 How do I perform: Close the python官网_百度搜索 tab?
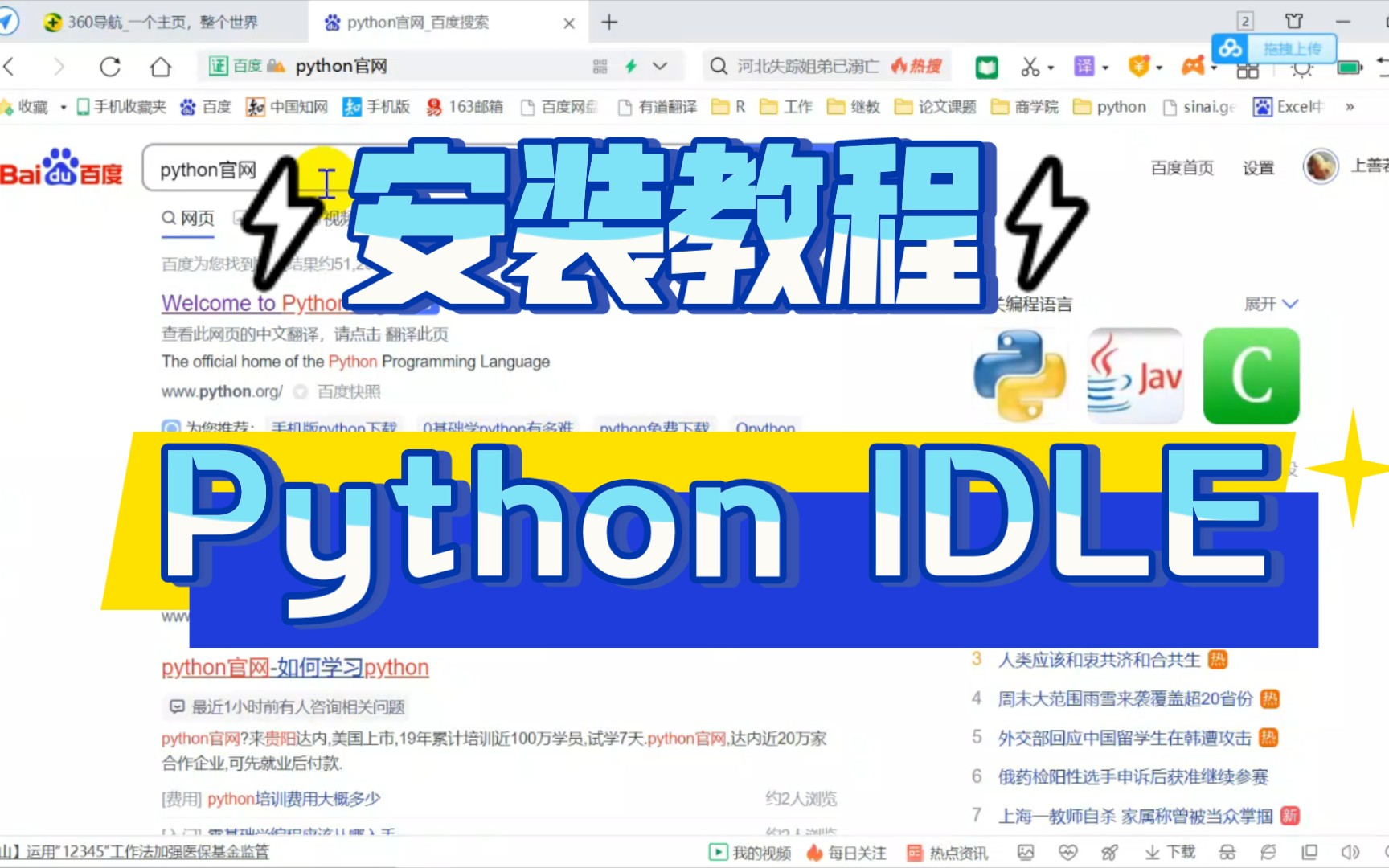pos(569,23)
